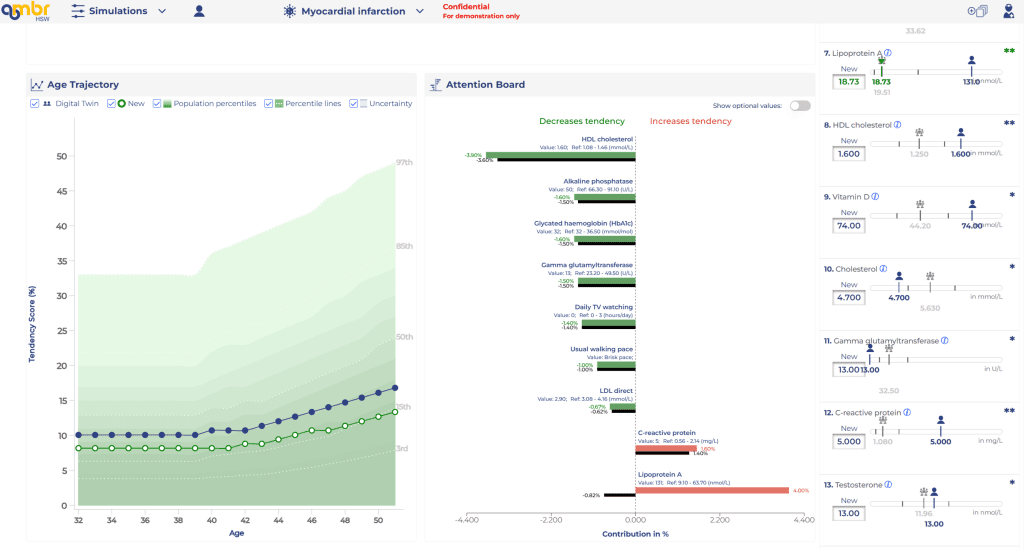Show info for Vitamin D parameter
Image resolution: width=1024 pixels, height=550 pixels.
click(875, 197)
